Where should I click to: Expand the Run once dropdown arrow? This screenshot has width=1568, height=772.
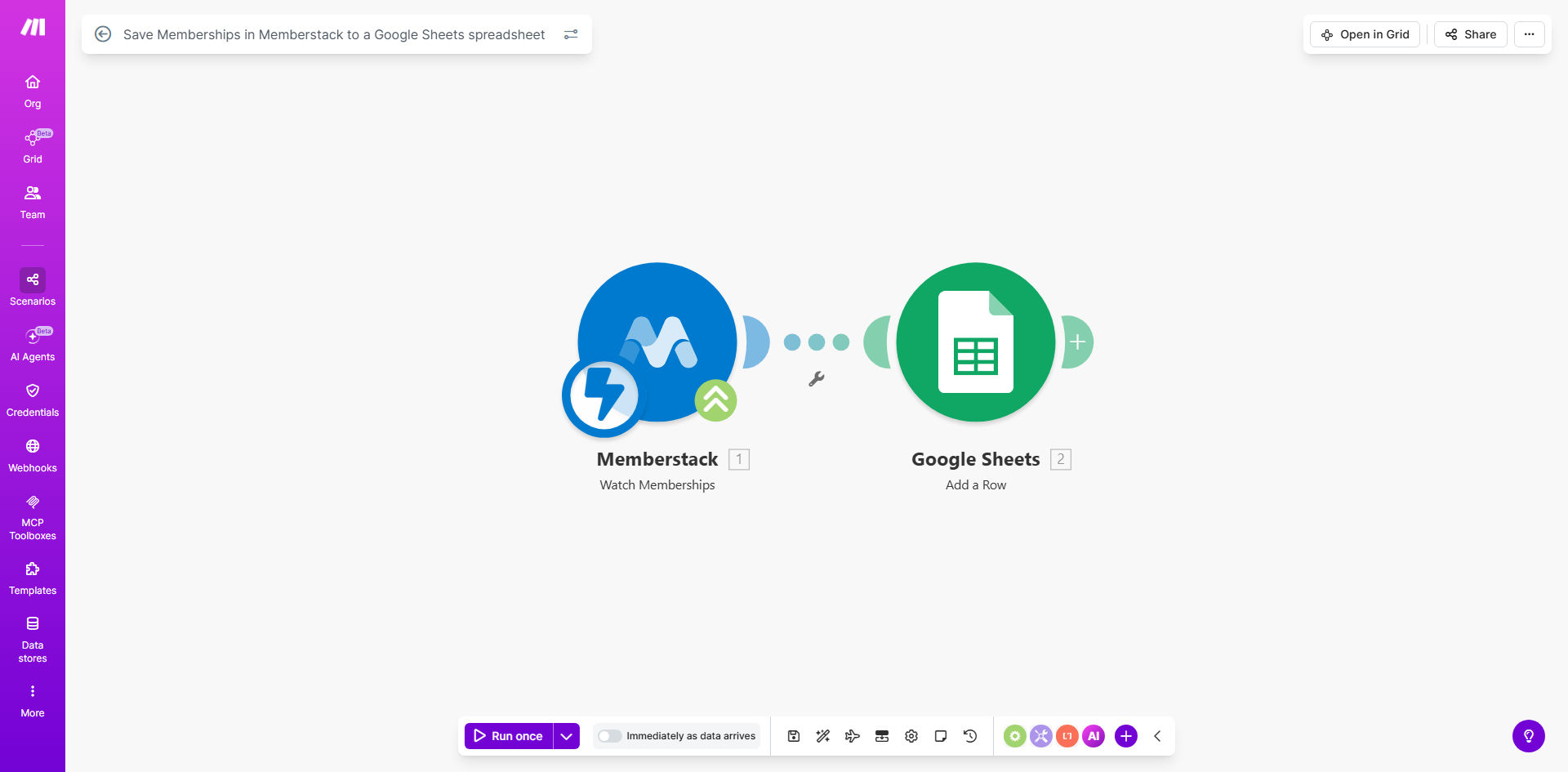567,736
